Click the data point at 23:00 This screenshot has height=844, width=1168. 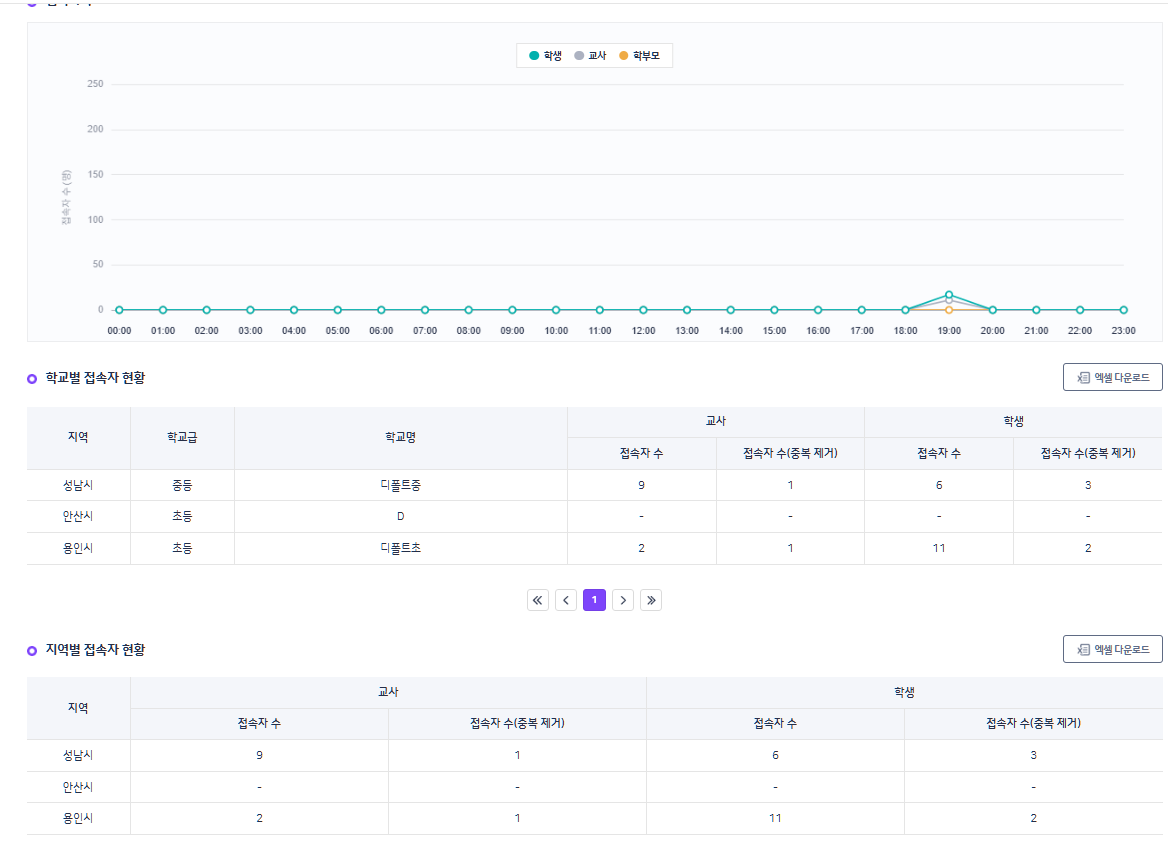[1123, 310]
